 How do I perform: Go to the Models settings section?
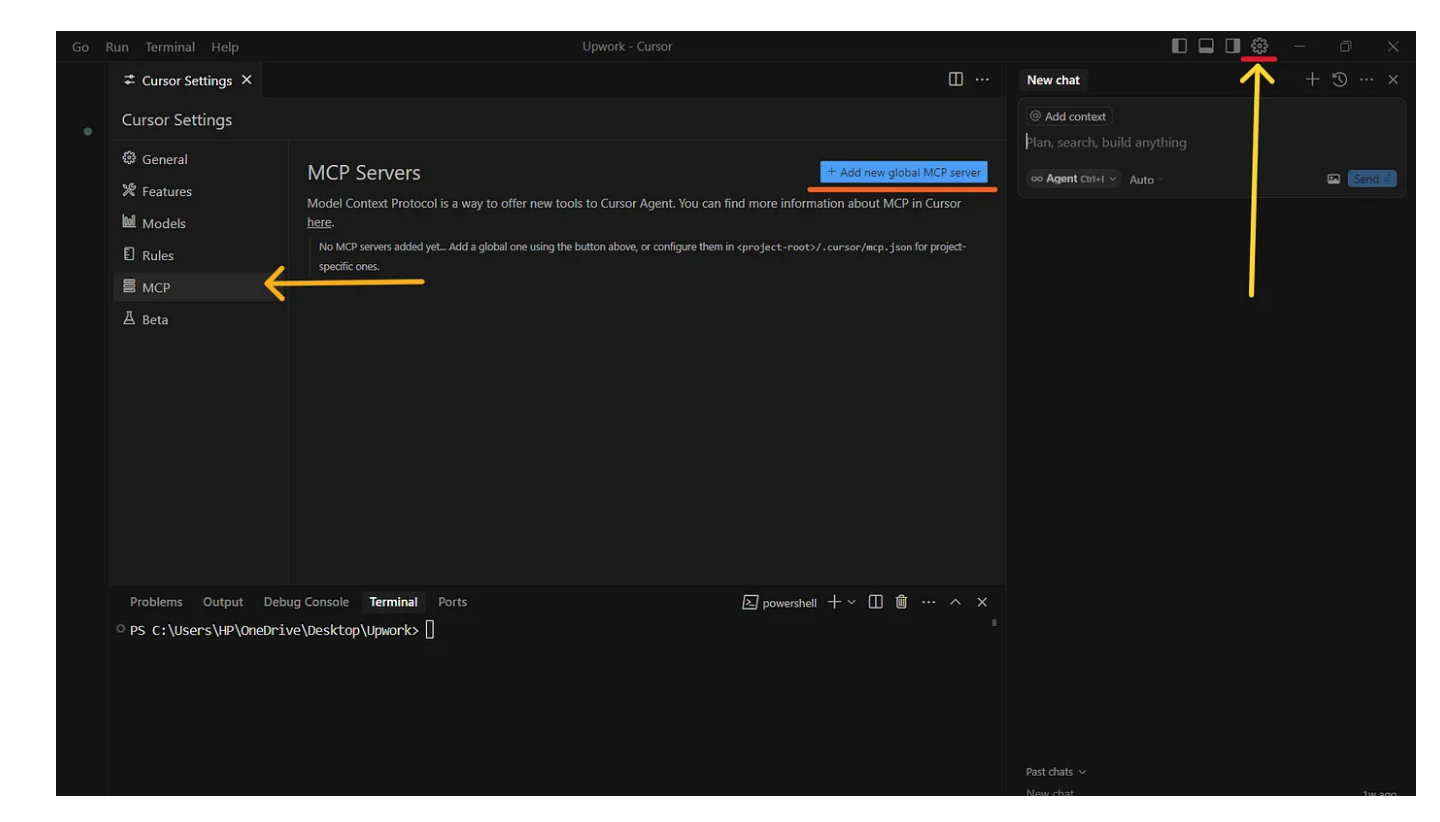tap(199, 223)
